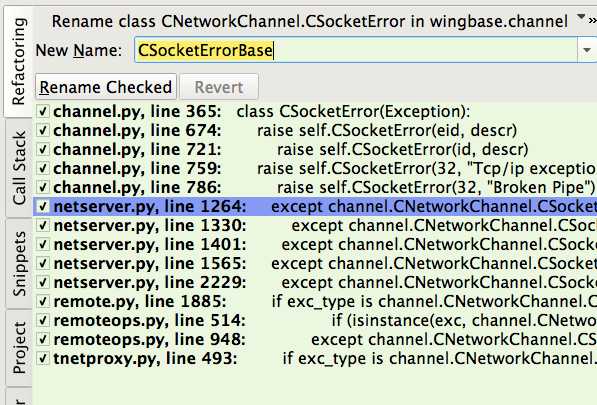Click the Rename Checked button
The height and width of the screenshot is (405, 597).
(105, 87)
